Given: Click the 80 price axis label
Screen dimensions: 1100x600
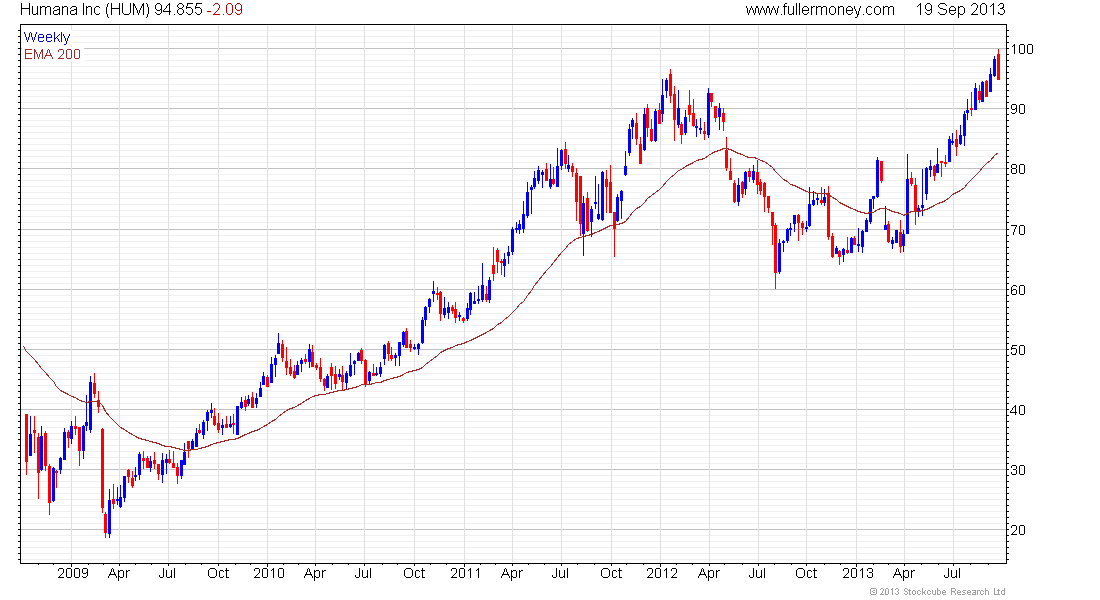Looking at the screenshot, I should (x=1018, y=169).
